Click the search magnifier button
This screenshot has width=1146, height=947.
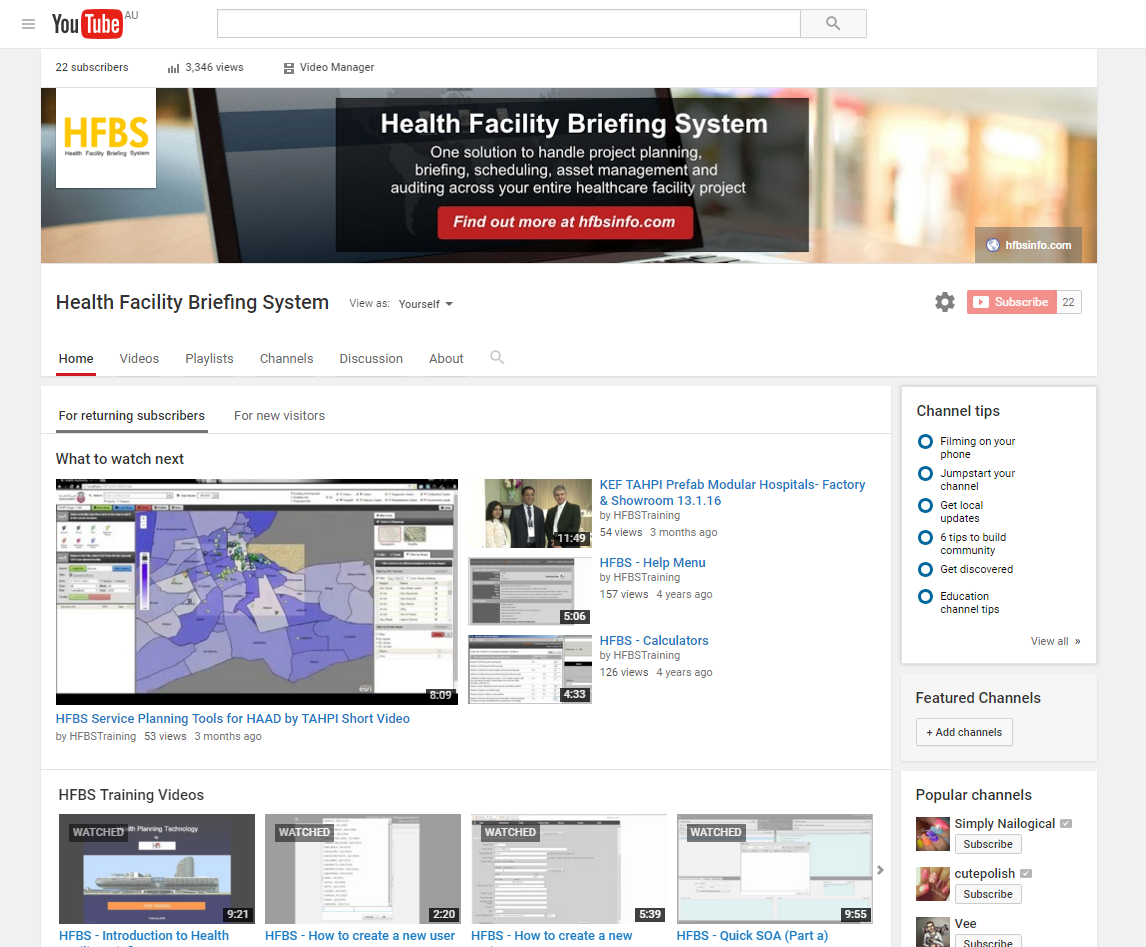(833, 23)
